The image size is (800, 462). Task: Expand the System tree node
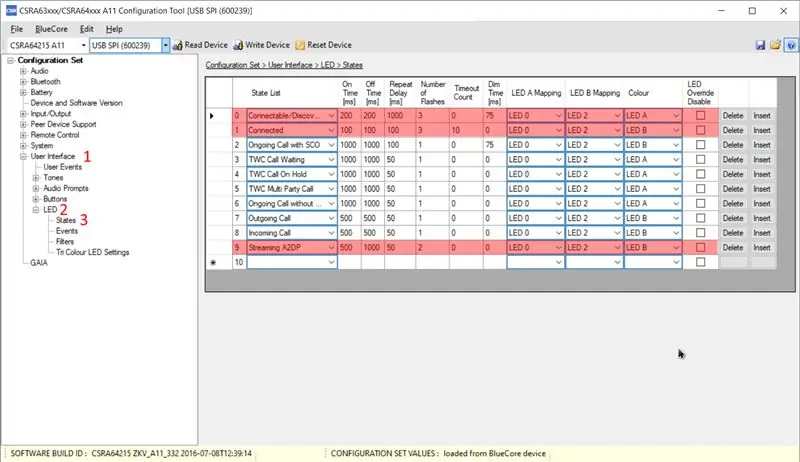tap(23, 146)
